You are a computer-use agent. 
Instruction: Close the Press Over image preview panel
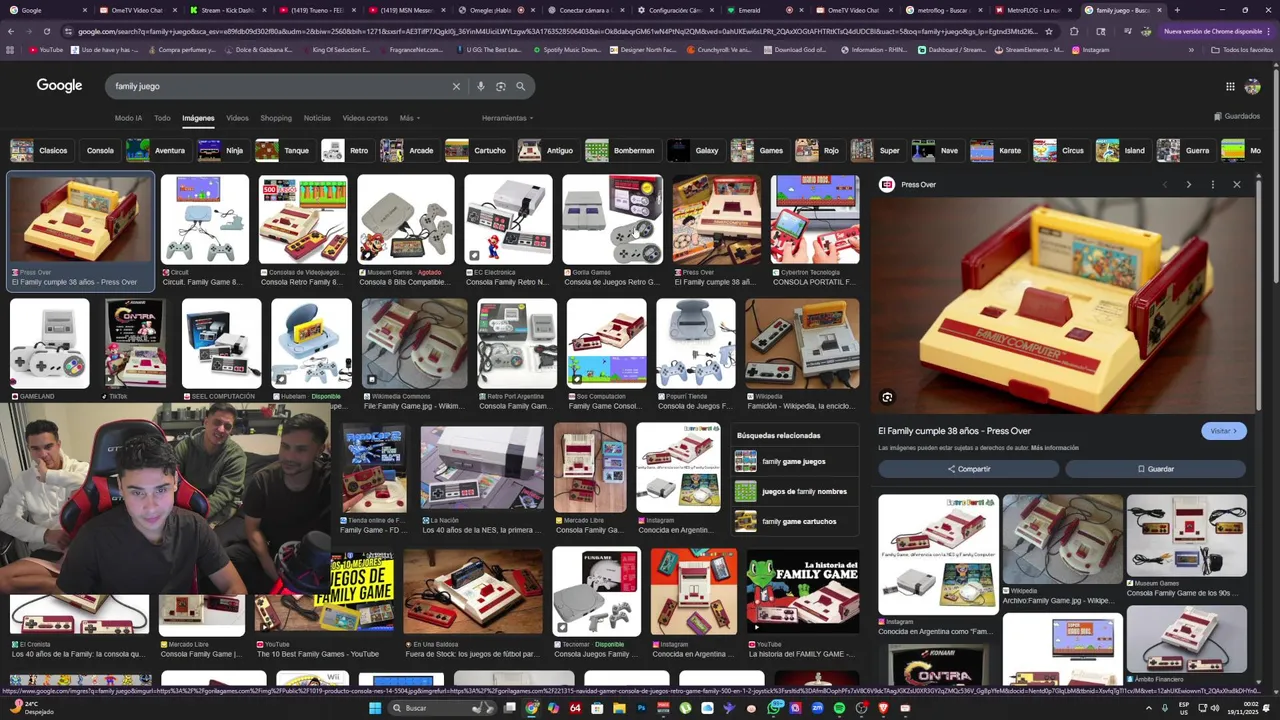[x=1236, y=184]
